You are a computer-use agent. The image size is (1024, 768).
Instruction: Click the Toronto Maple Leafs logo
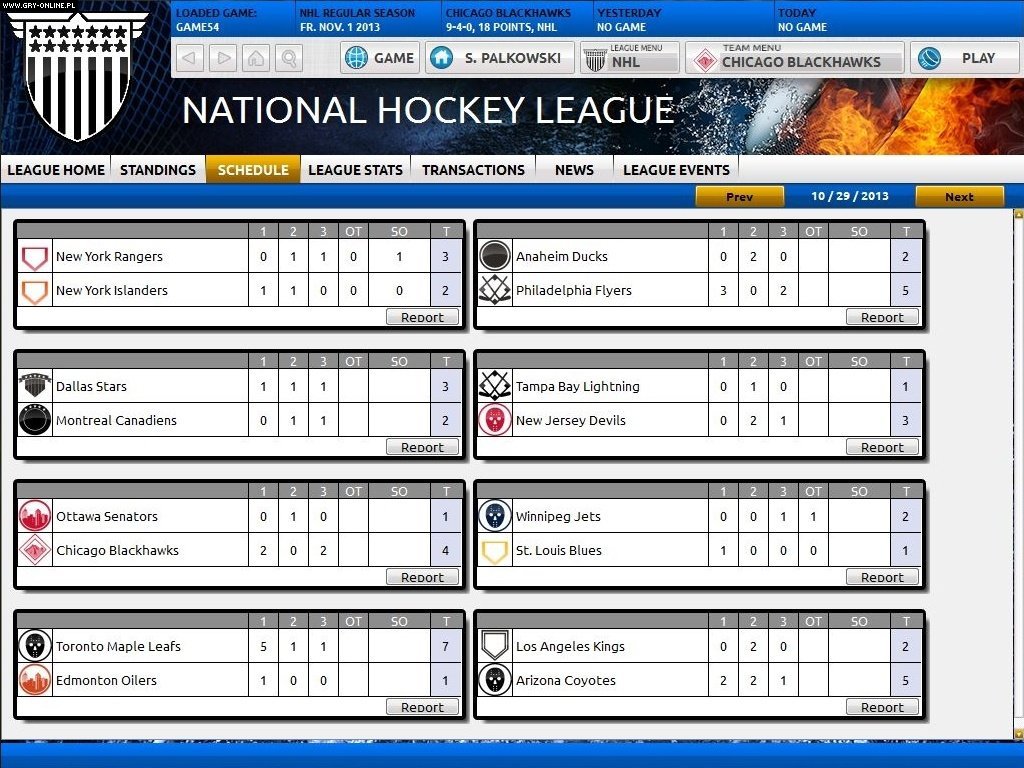pos(35,646)
